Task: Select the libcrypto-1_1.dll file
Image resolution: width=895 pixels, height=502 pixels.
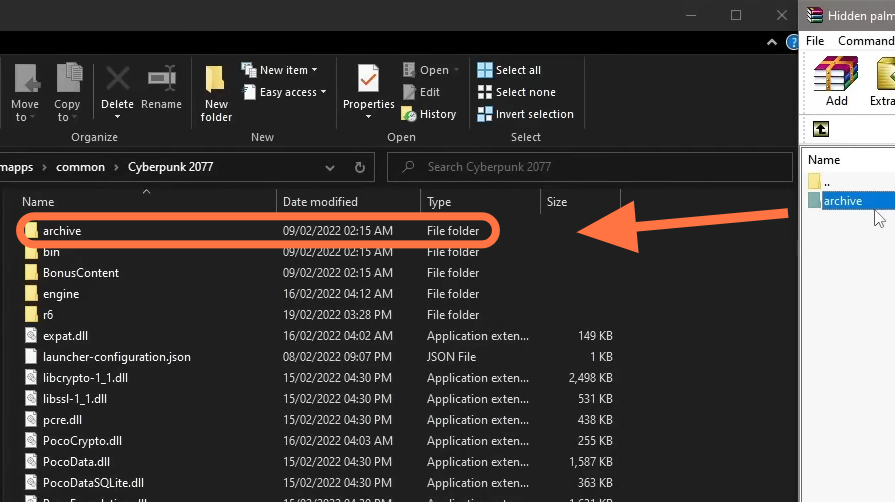Action: pos(317,378)
